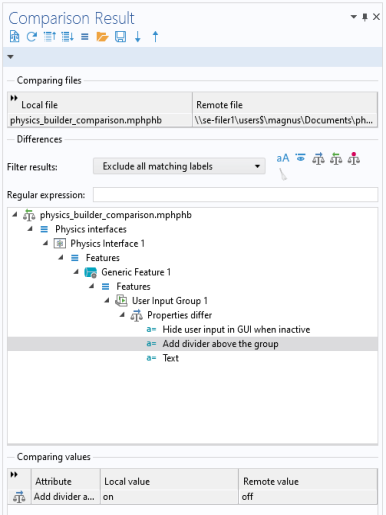This screenshot has width=386, height=515.
Task: Open the Exclude all matching labels dropdown
Action: click(x=179, y=166)
